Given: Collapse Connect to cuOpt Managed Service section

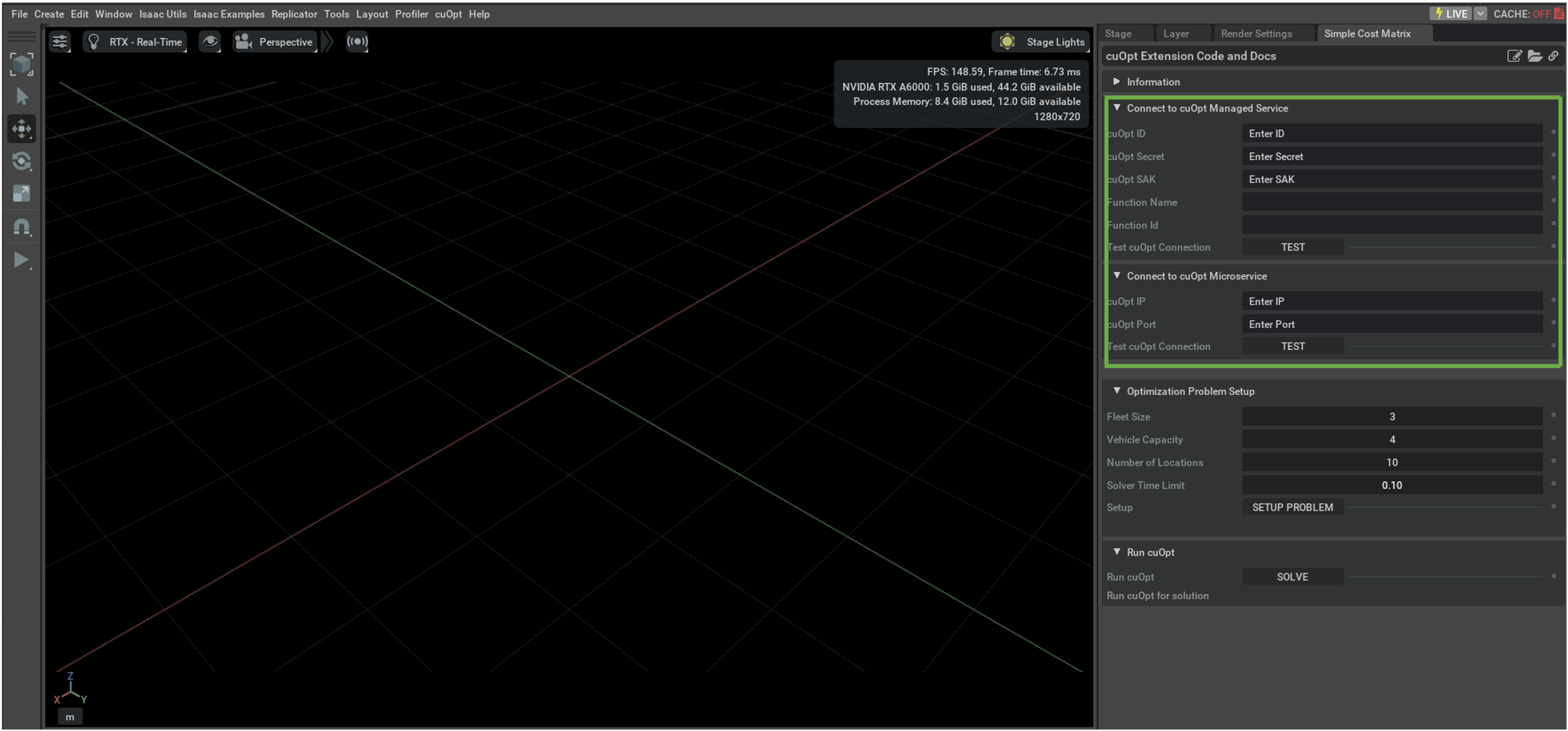Looking at the screenshot, I should [x=1333, y=108].
